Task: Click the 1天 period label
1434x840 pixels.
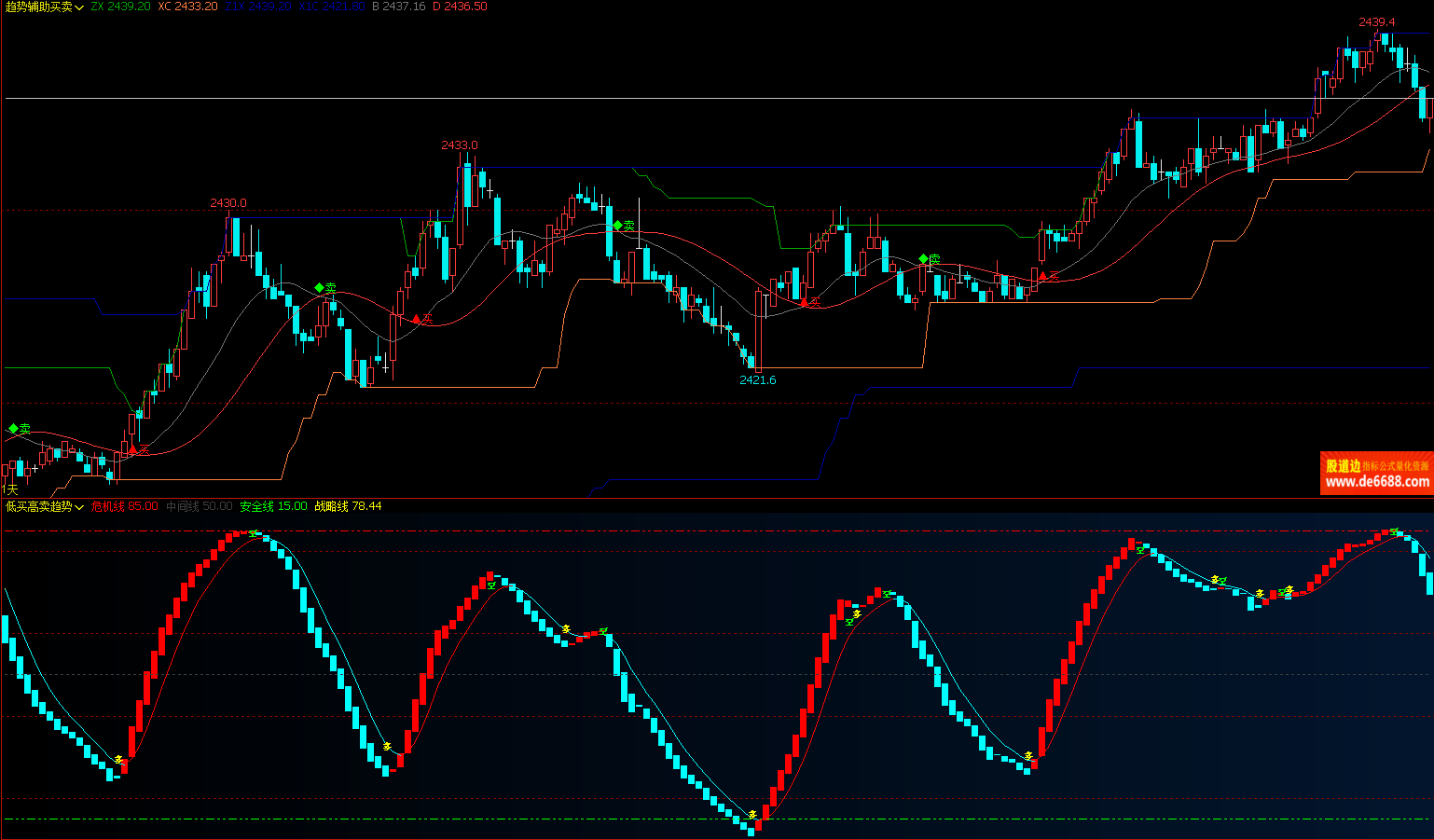Action: 9,489
